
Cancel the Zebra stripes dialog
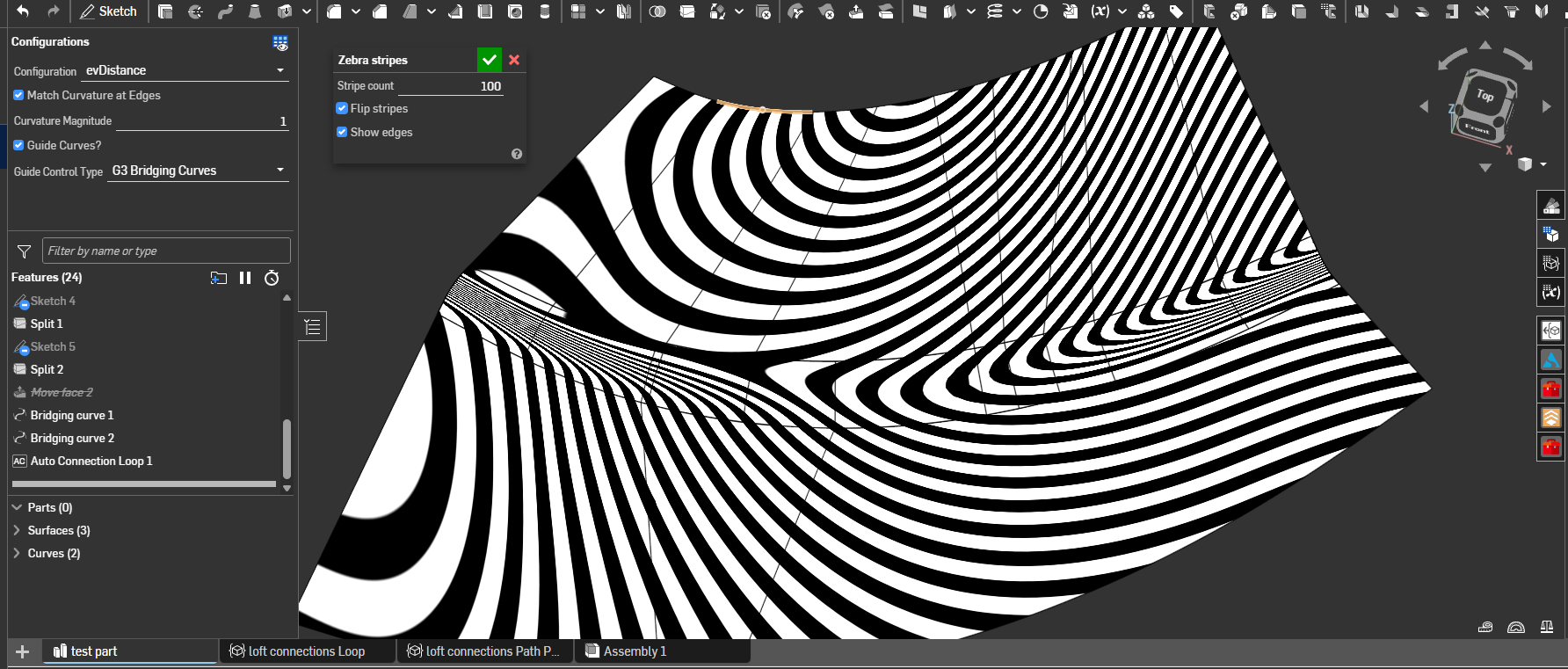tap(514, 60)
